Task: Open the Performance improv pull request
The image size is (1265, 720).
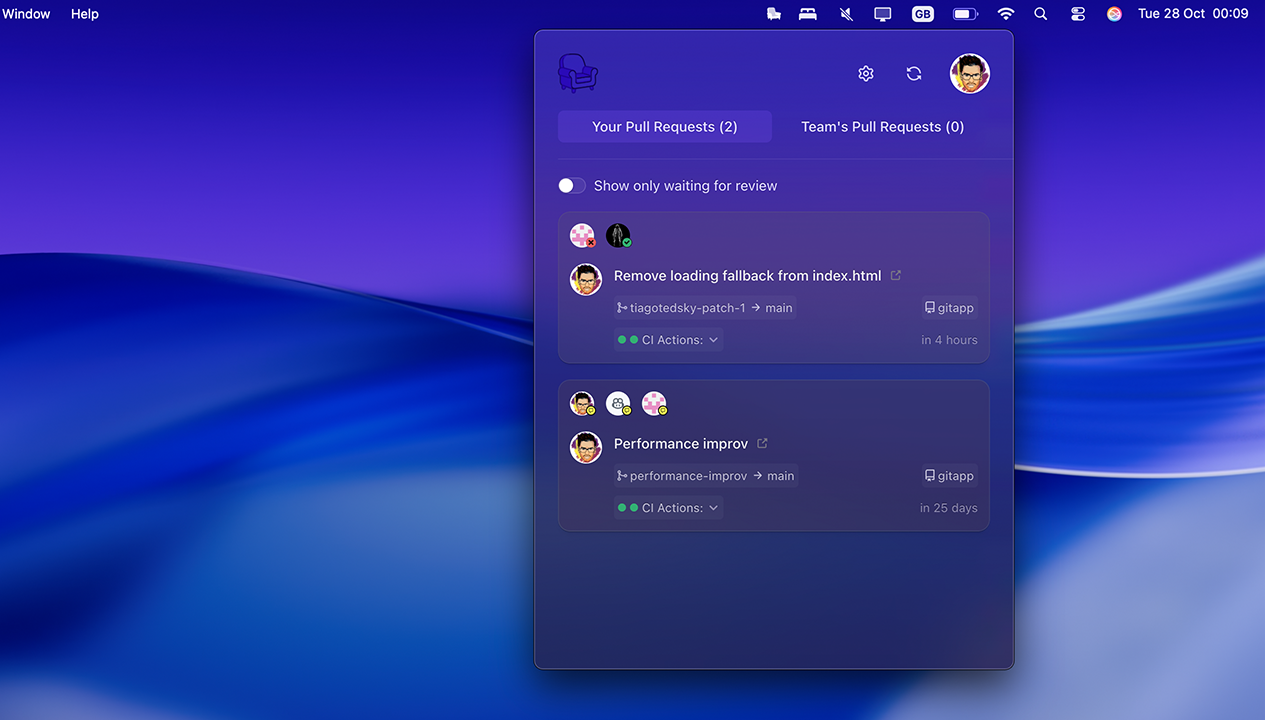Action: tap(681, 444)
